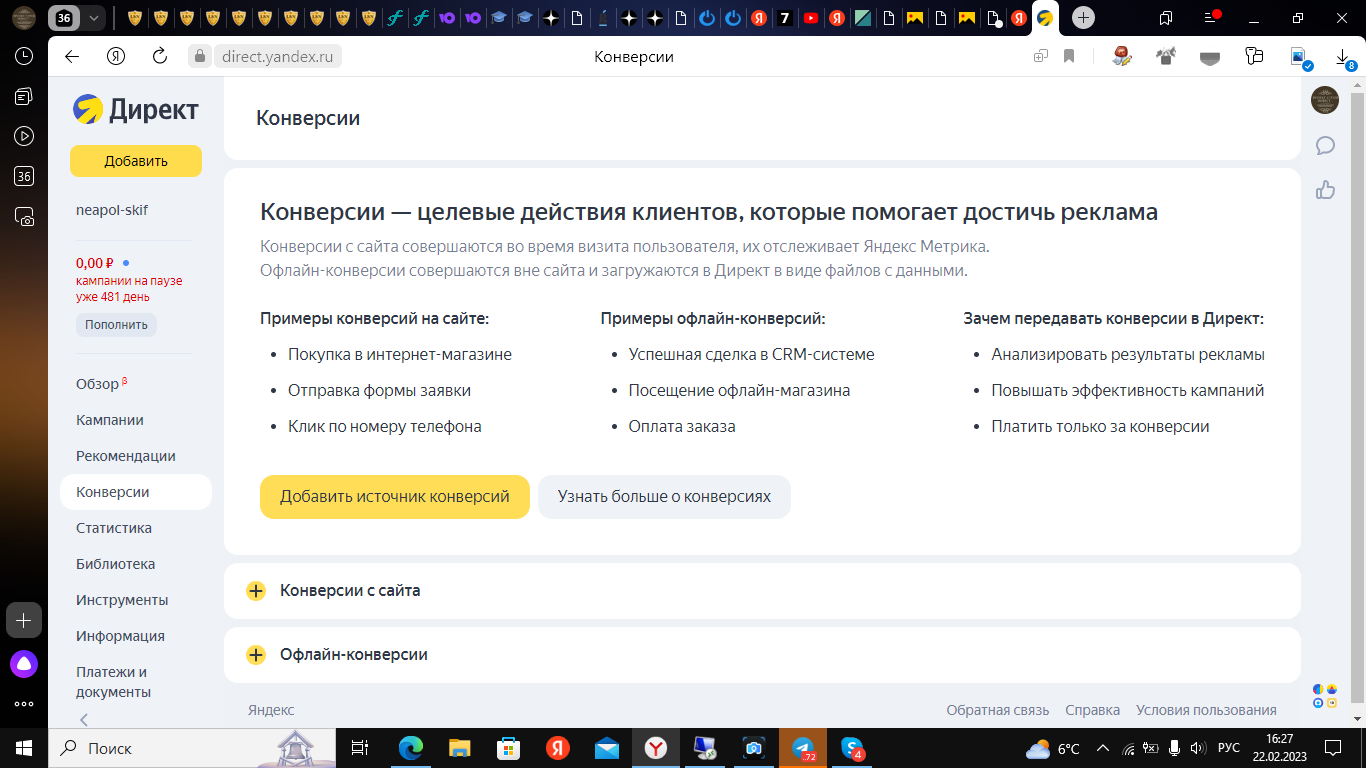Open the tab list dropdown next to tab counter

[x=92, y=18]
